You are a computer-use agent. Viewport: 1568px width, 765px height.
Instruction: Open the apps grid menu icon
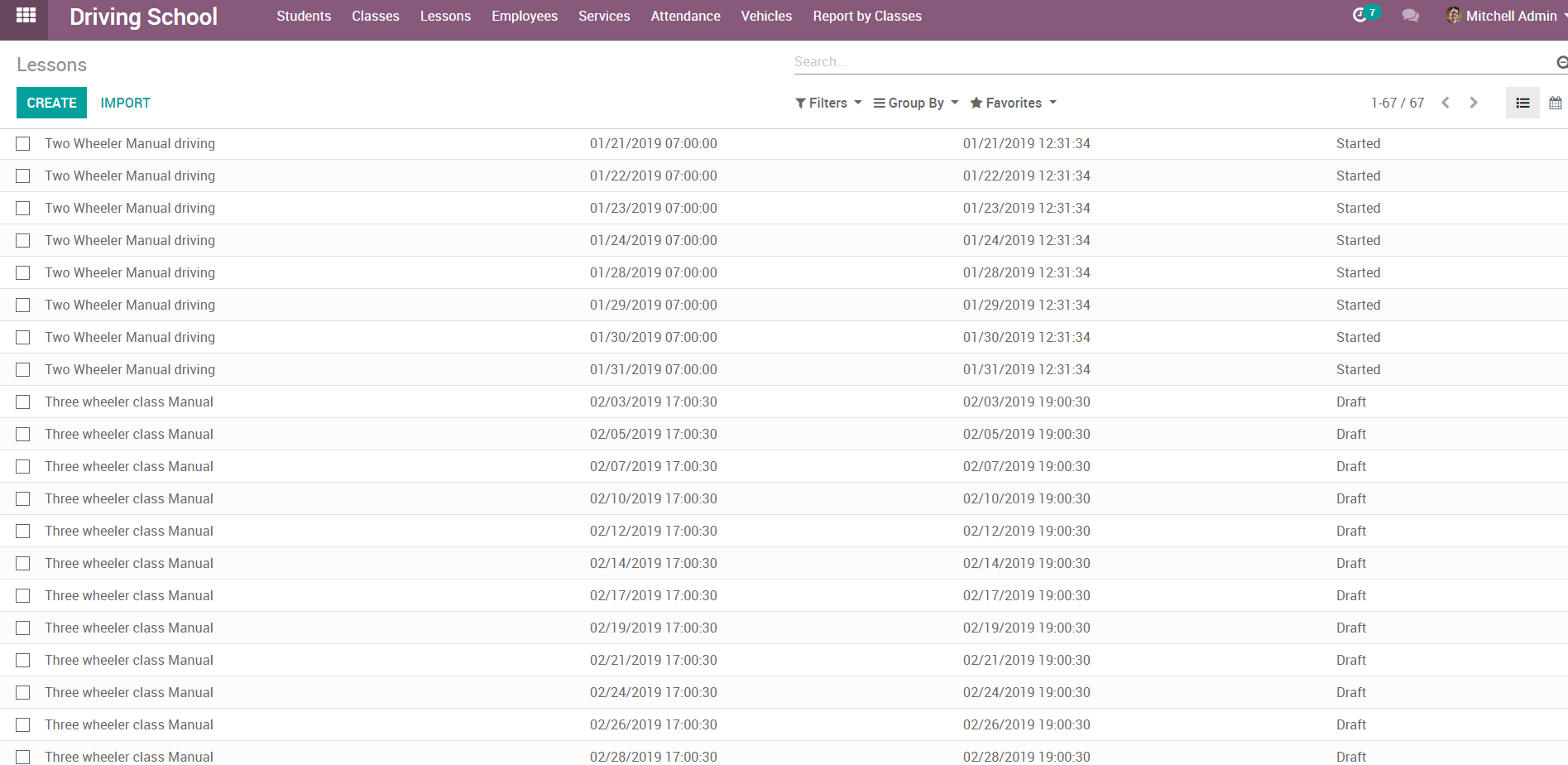26,16
